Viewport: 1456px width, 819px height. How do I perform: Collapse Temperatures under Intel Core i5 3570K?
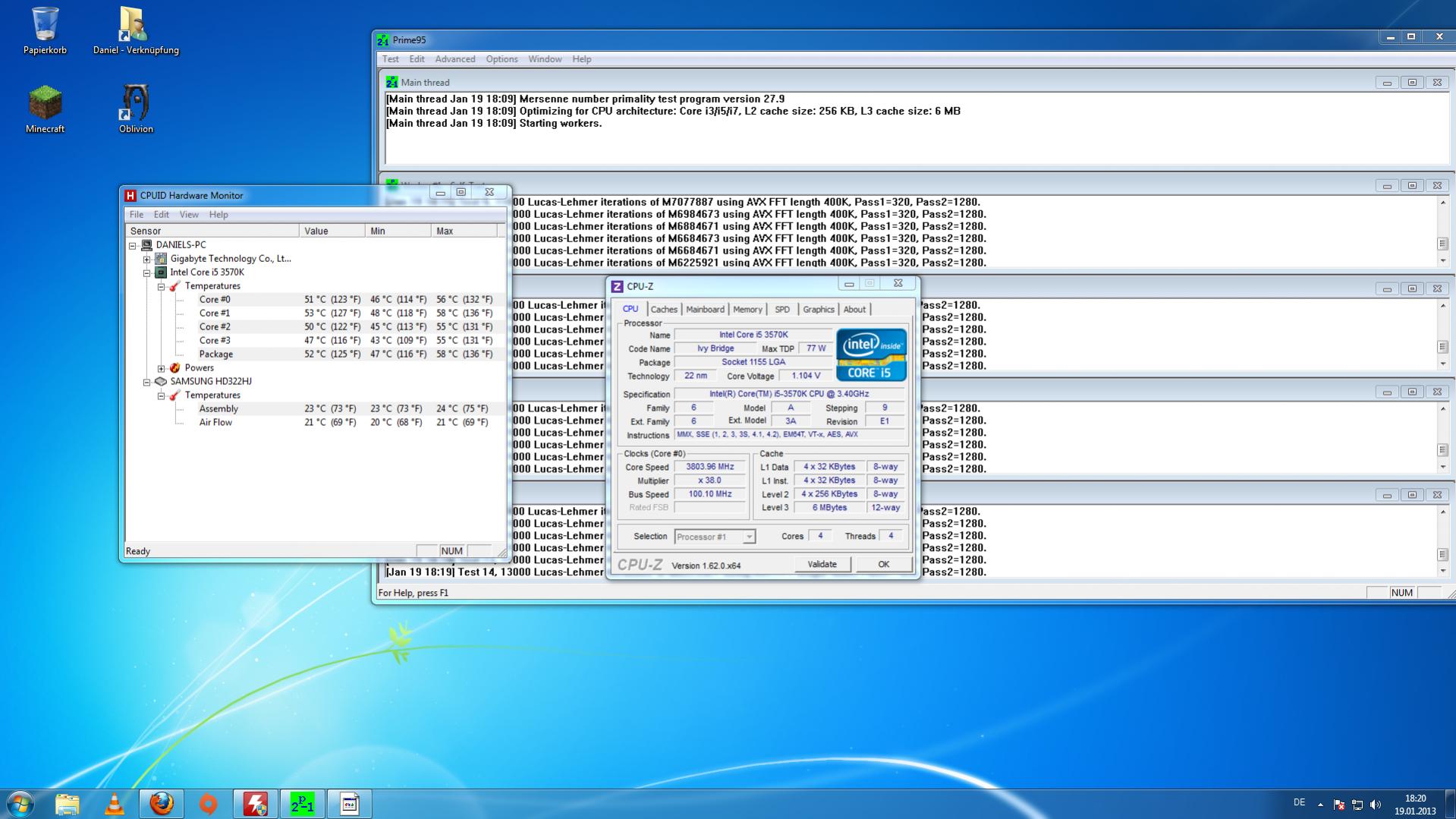click(x=162, y=286)
